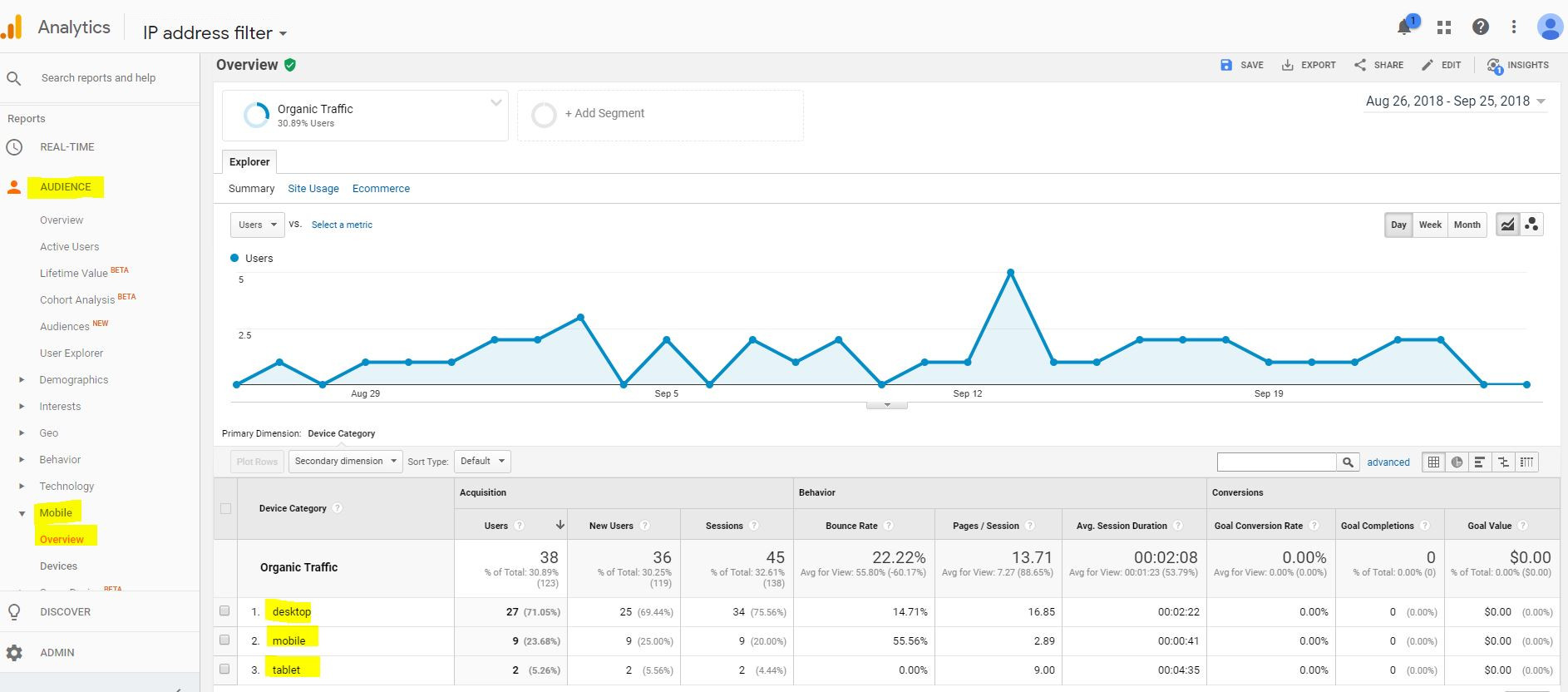
Task: Click the help question mark icon
Action: pyautogui.click(x=1481, y=27)
